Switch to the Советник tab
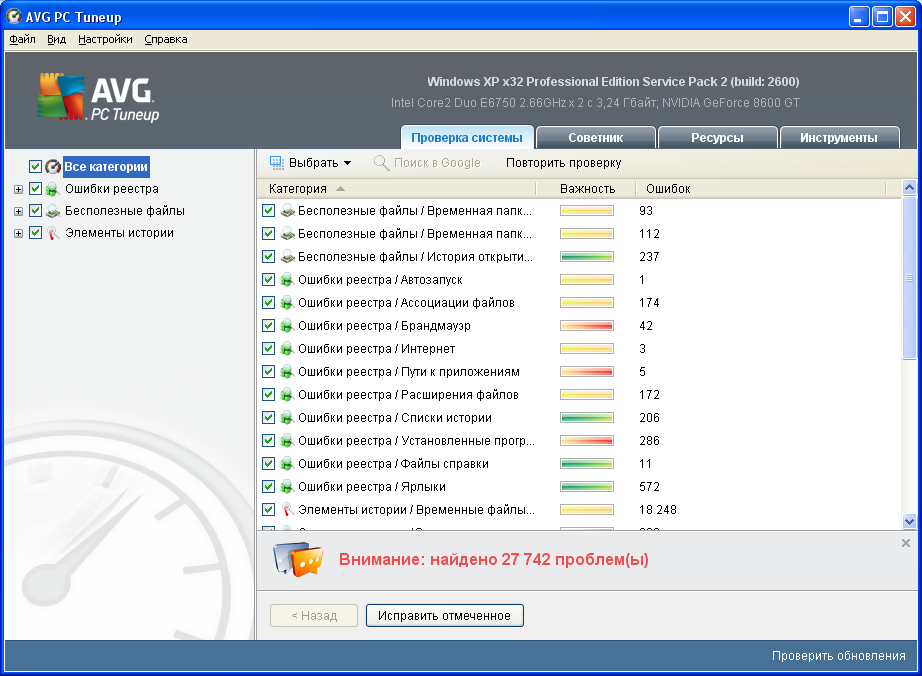This screenshot has height=676, width=922. [x=596, y=138]
